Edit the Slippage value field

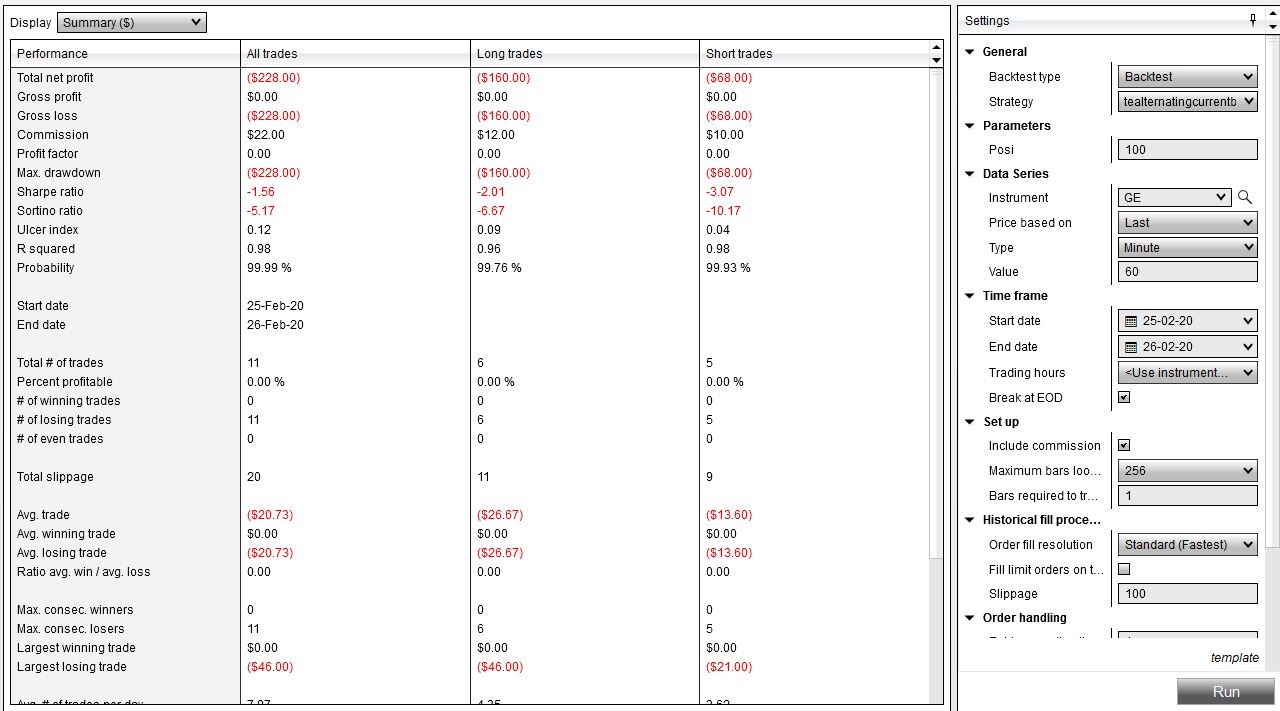(x=1187, y=593)
